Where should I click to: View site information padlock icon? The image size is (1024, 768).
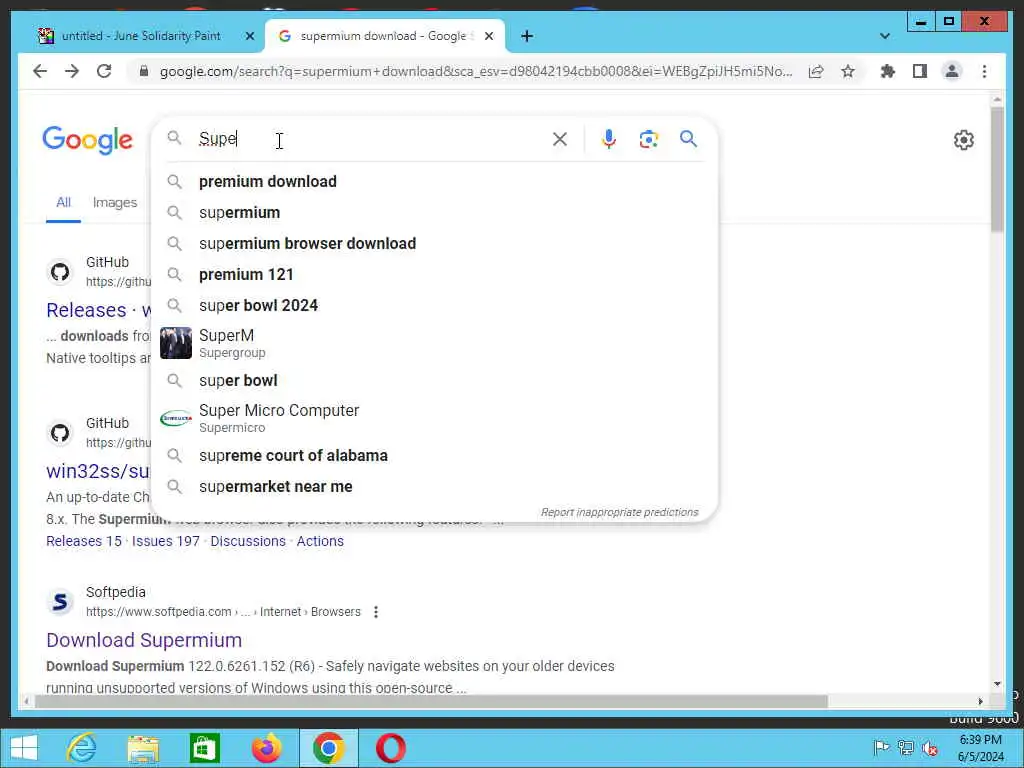click(144, 71)
